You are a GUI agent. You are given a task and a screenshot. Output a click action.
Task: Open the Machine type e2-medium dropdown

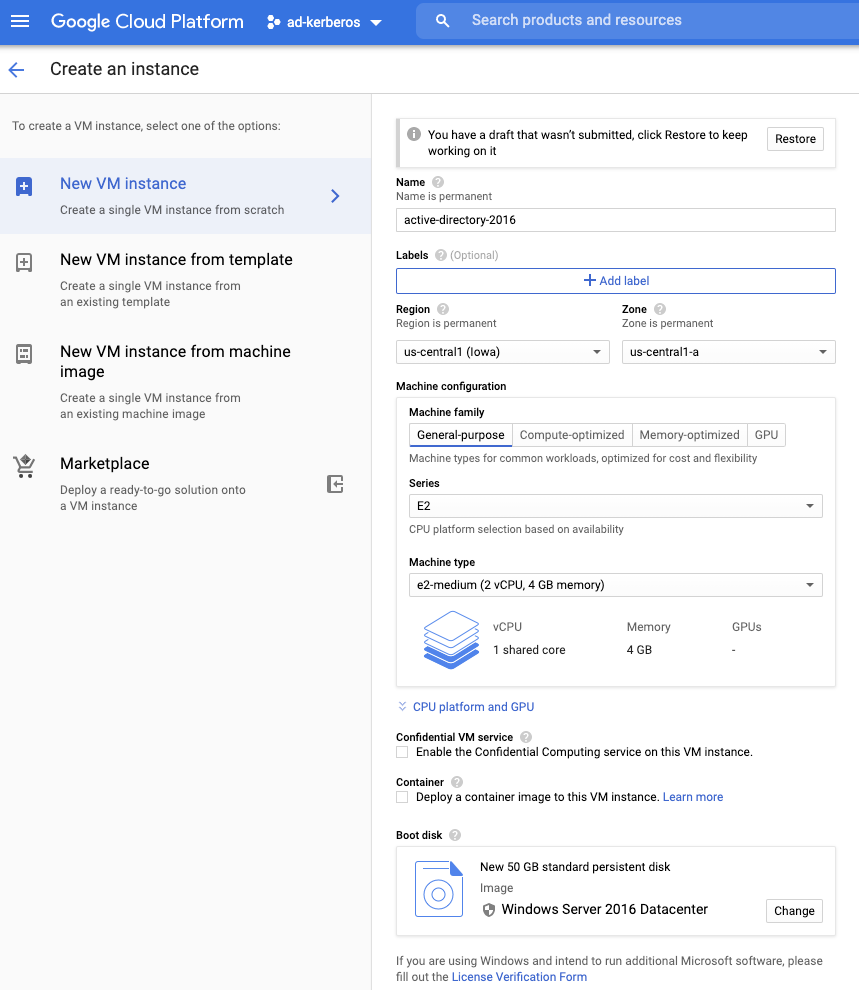click(x=615, y=585)
